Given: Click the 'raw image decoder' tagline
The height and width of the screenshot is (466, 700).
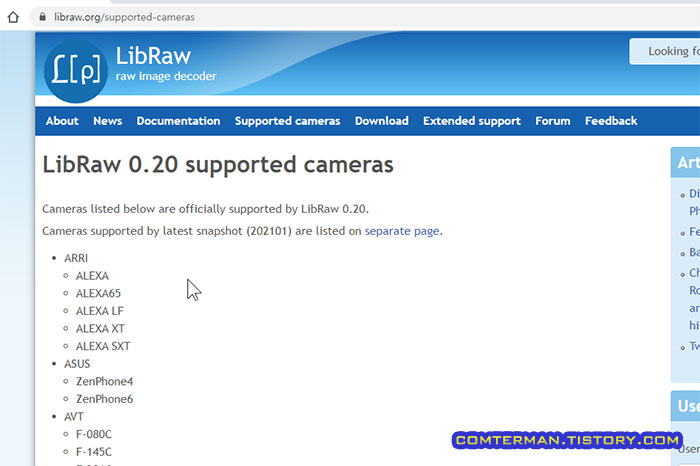Looking at the screenshot, I should tap(166, 76).
